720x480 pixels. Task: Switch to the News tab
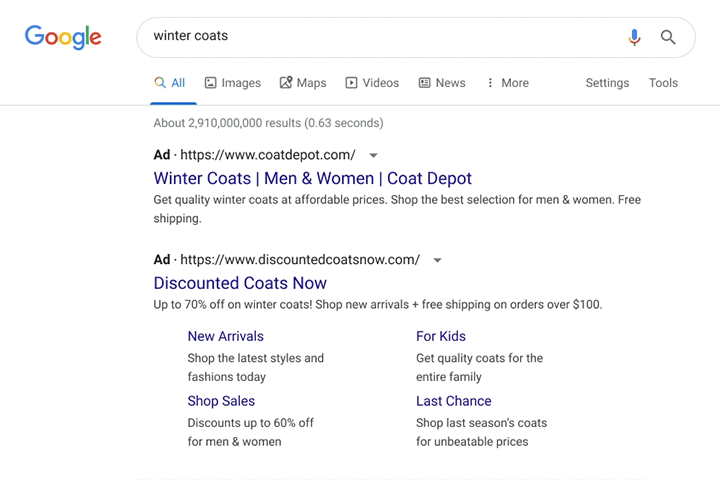(x=441, y=83)
